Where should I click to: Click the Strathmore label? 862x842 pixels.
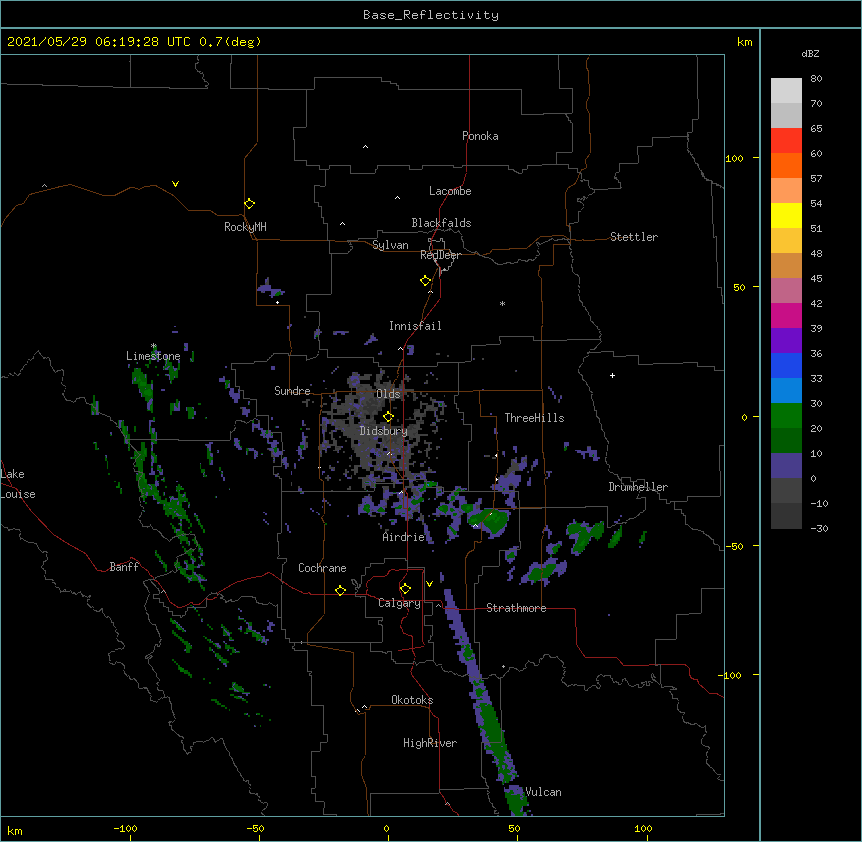(x=516, y=608)
